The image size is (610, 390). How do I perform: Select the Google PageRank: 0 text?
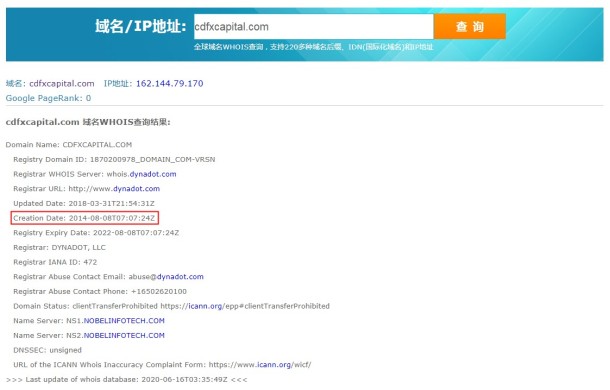point(48,98)
